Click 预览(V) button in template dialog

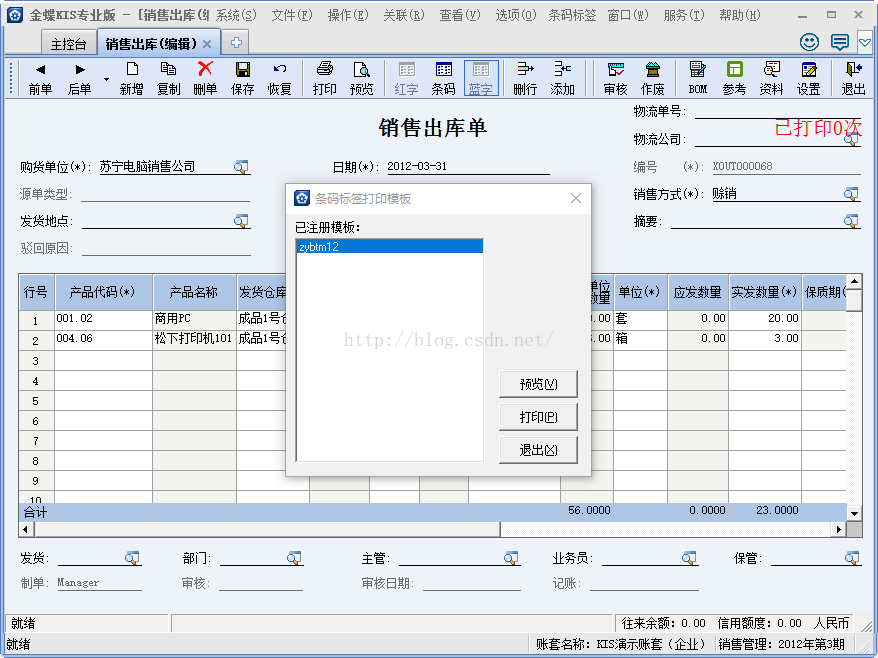click(538, 384)
